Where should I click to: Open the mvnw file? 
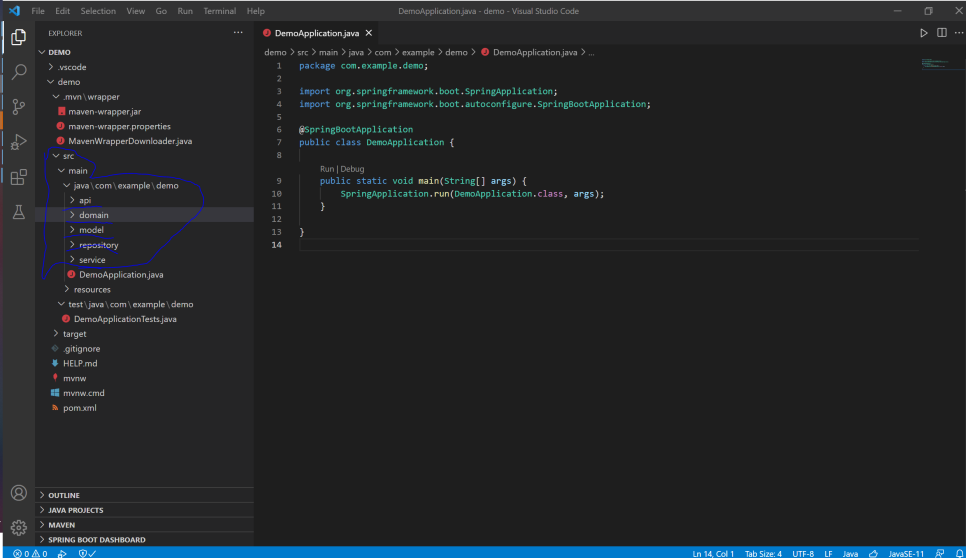[x=75, y=378]
